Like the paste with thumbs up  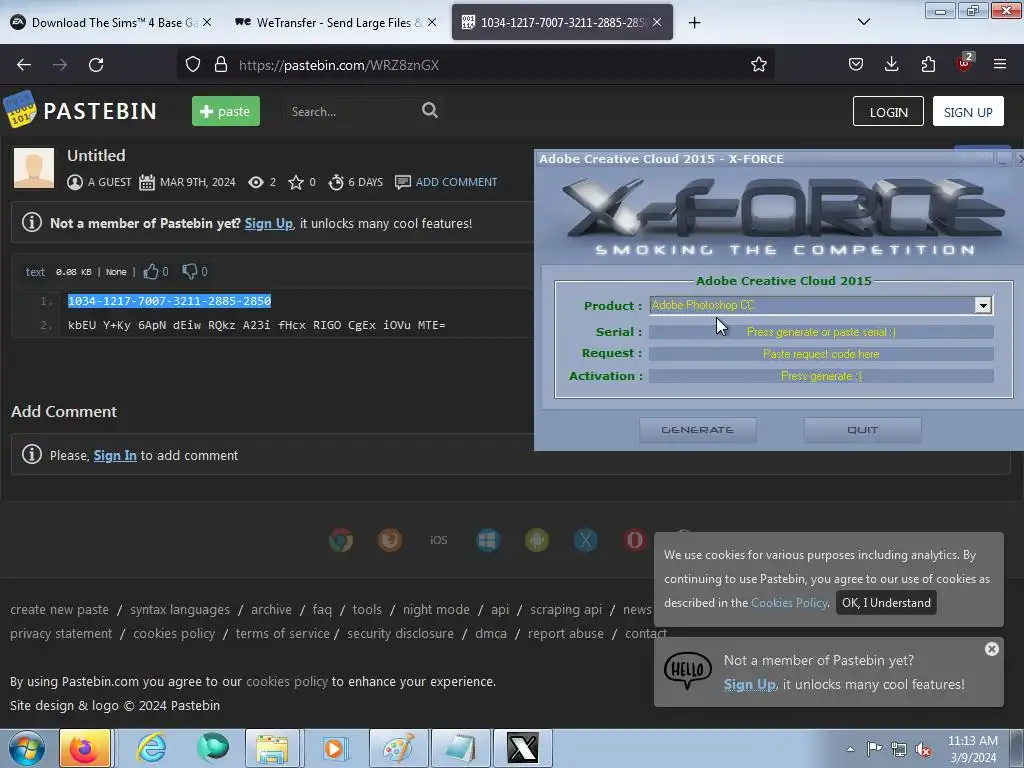pos(151,272)
